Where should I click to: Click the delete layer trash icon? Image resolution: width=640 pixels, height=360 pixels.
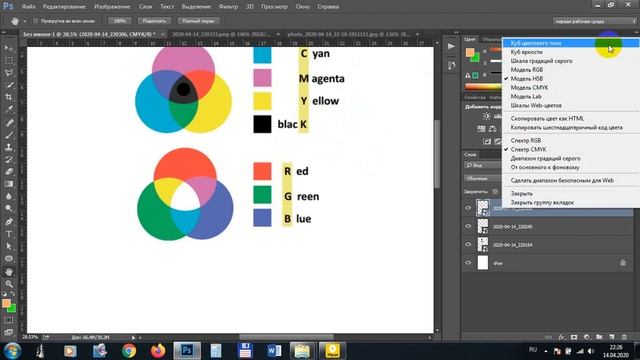[624, 337]
